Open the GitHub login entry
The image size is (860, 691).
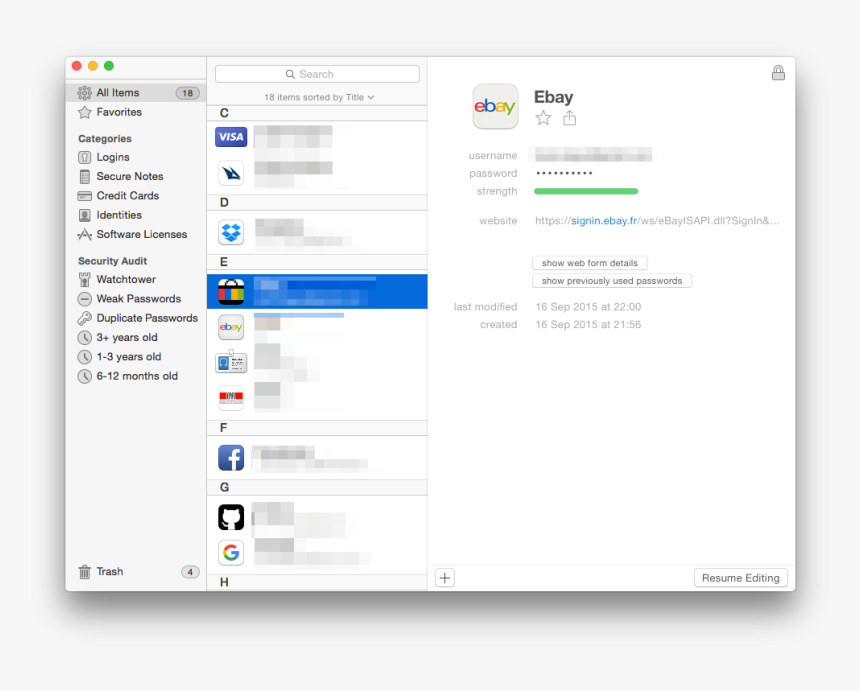tap(231, 517)
